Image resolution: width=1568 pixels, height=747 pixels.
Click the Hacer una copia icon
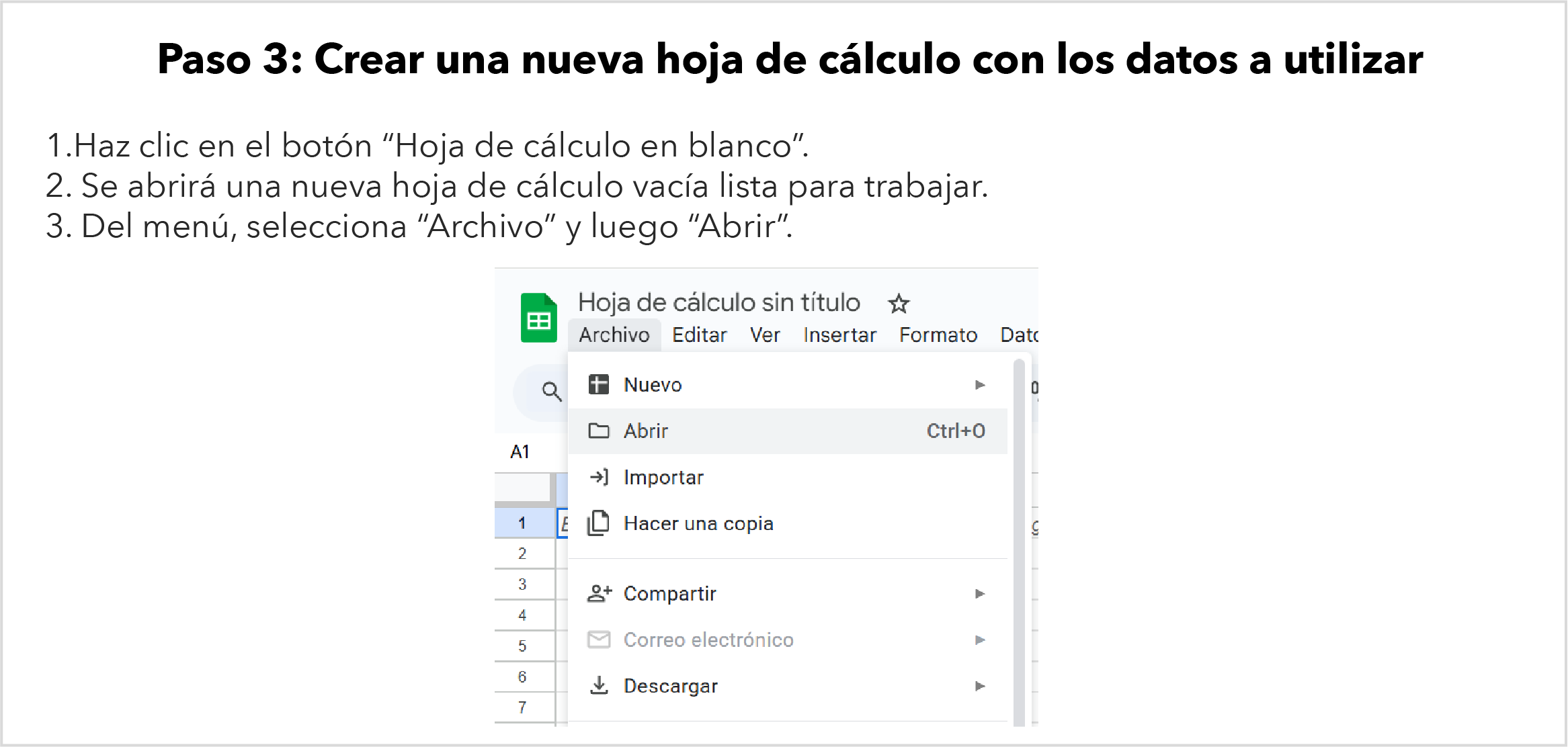[598, 523]
